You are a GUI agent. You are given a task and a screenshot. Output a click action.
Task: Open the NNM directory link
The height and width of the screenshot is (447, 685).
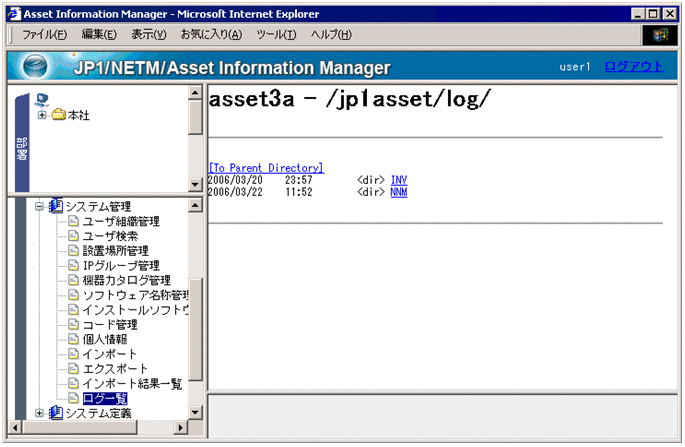(x=399, y=192)
